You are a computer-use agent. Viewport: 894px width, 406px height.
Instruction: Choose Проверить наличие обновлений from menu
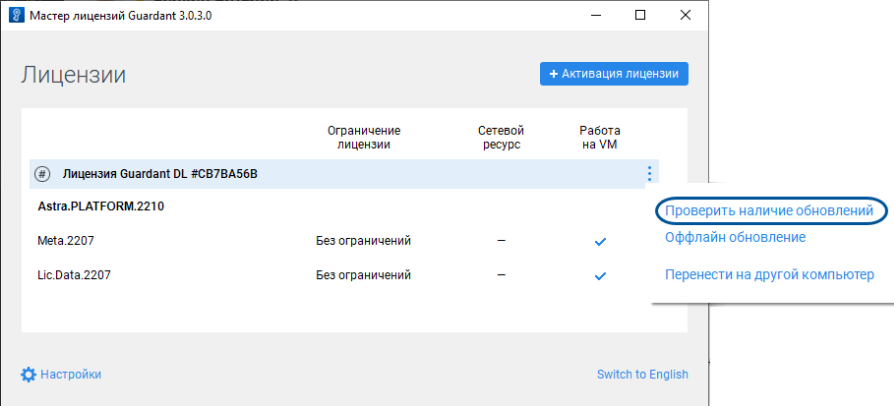(769, 211)
